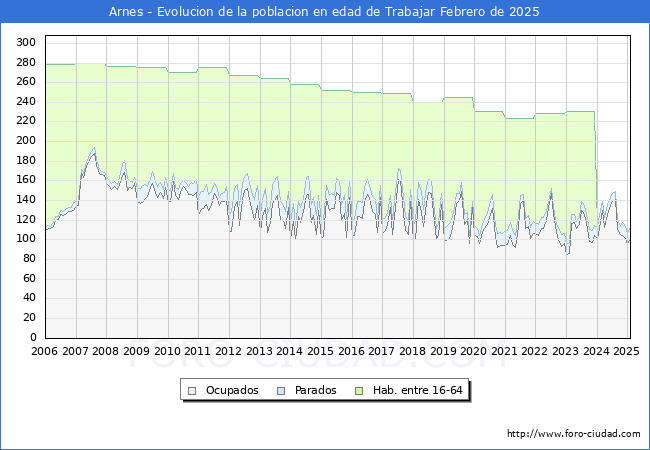The width and height of the screenshot is (650, 450).
Task: Click the 40 y-axis value
Action: (29, 298)
